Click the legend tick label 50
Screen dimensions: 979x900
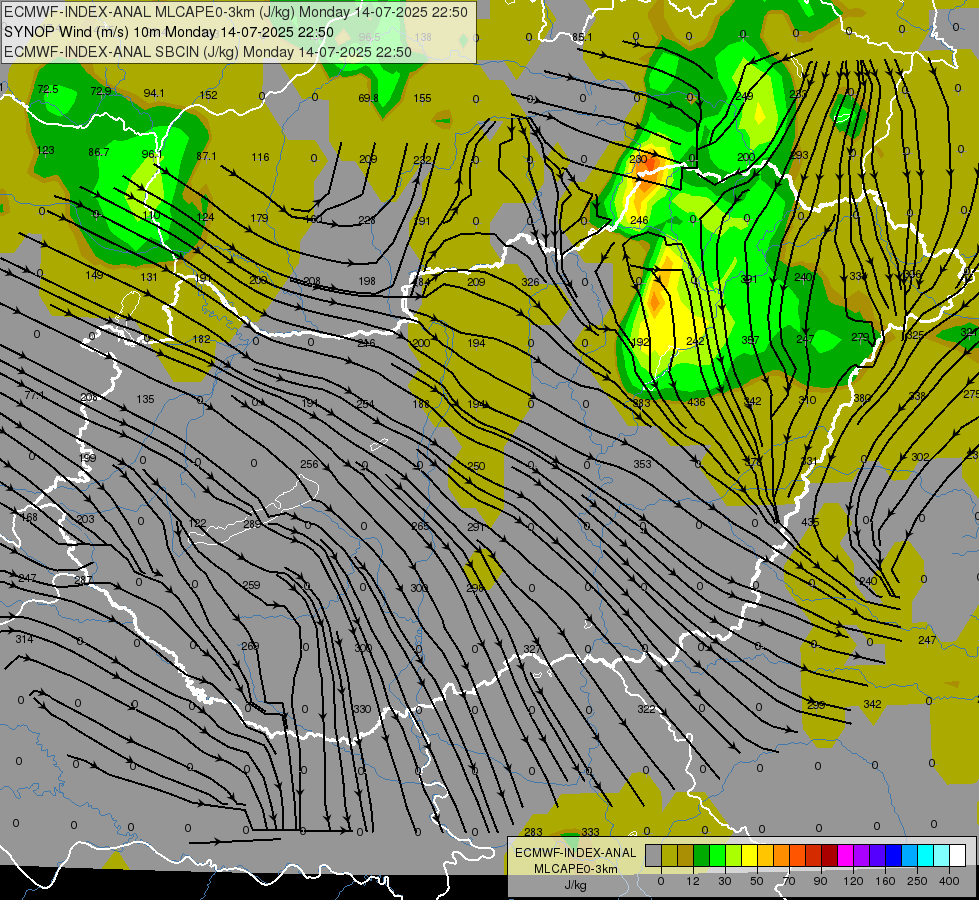[x=756, y=881]
